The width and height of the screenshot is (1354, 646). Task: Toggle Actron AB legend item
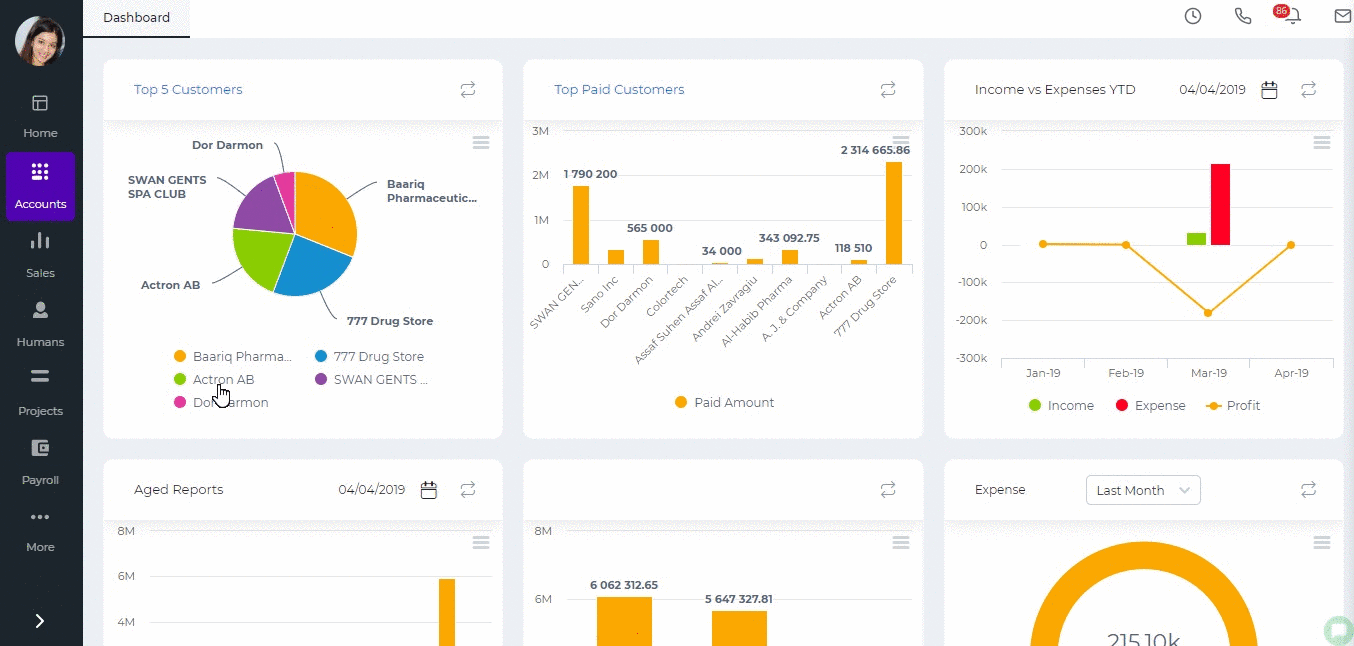coord(214,379)
